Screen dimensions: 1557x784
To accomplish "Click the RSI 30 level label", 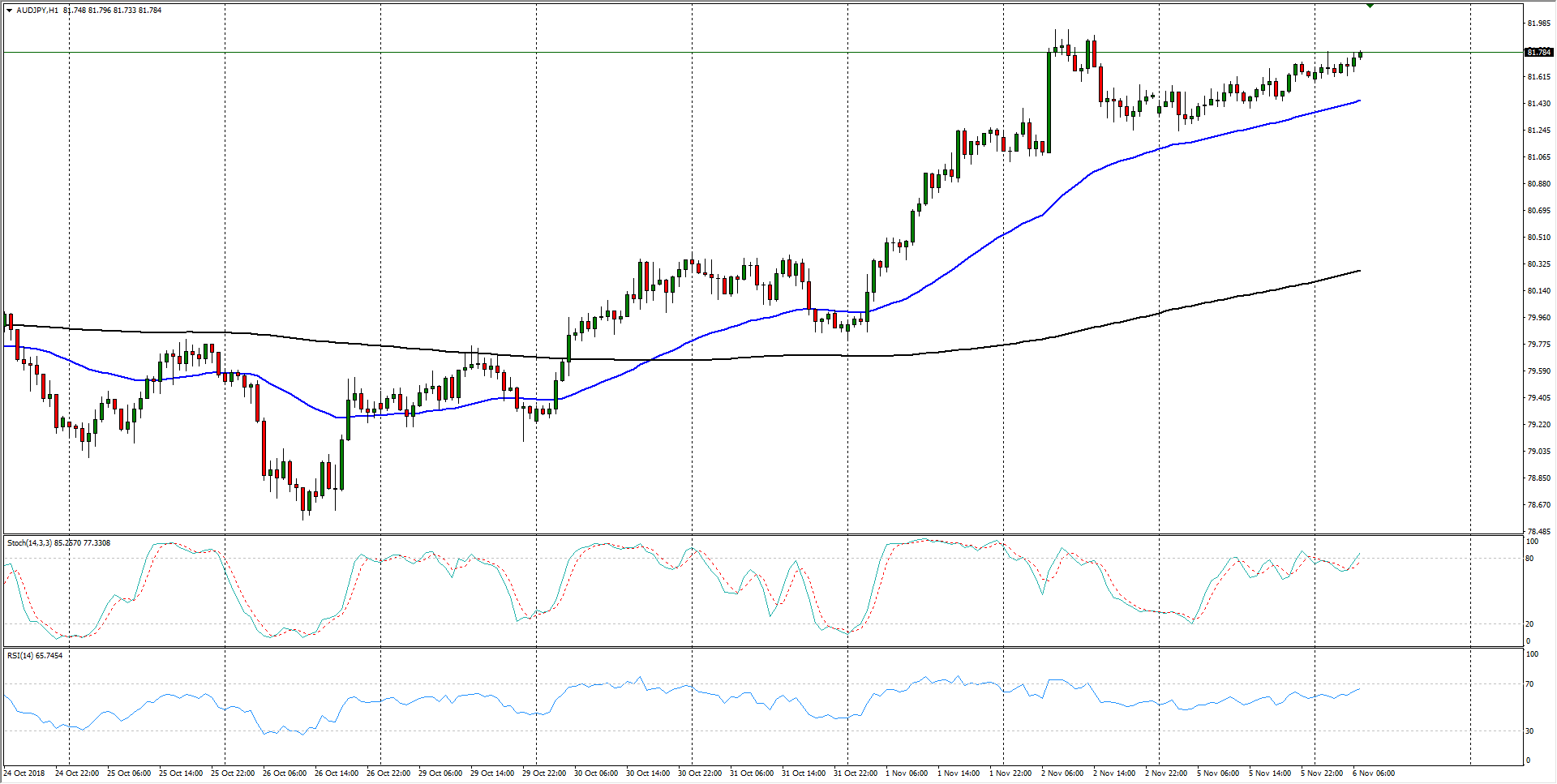I will click(1529, 730).
